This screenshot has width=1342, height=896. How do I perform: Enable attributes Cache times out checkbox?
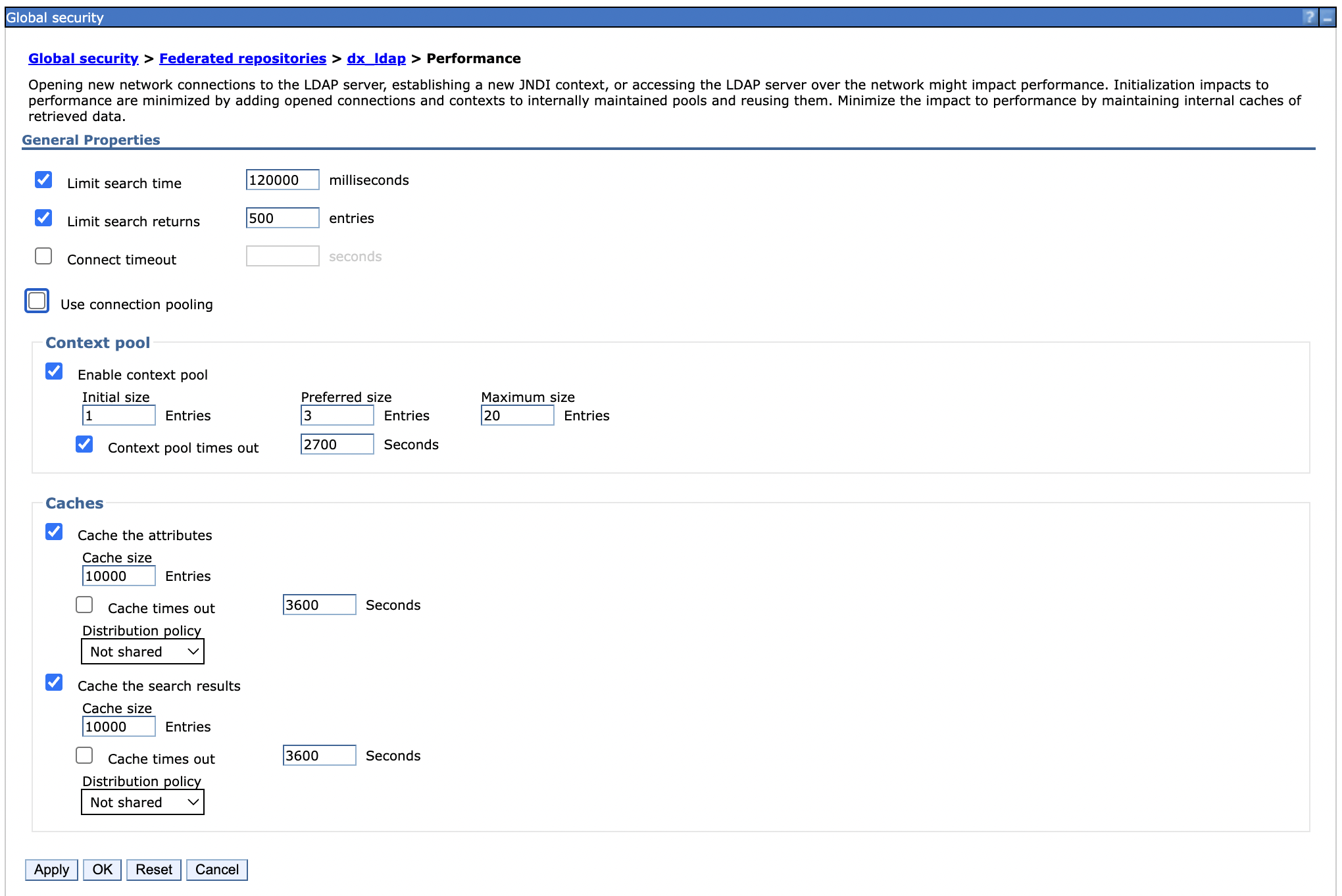[x=84, y=605]
